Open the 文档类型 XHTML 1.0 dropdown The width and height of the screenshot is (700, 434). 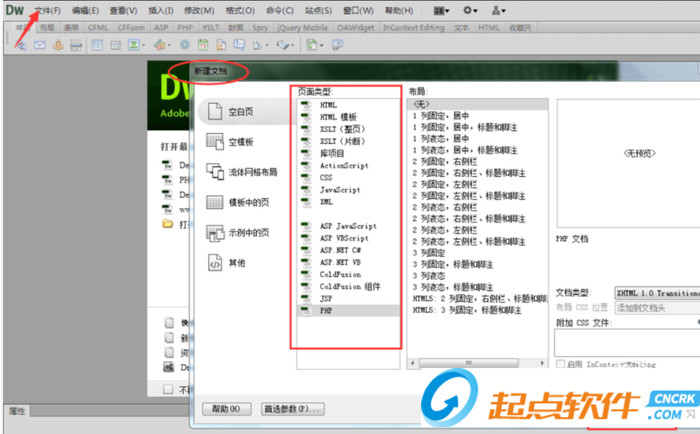pyautogui.click(x=657, y=293)
